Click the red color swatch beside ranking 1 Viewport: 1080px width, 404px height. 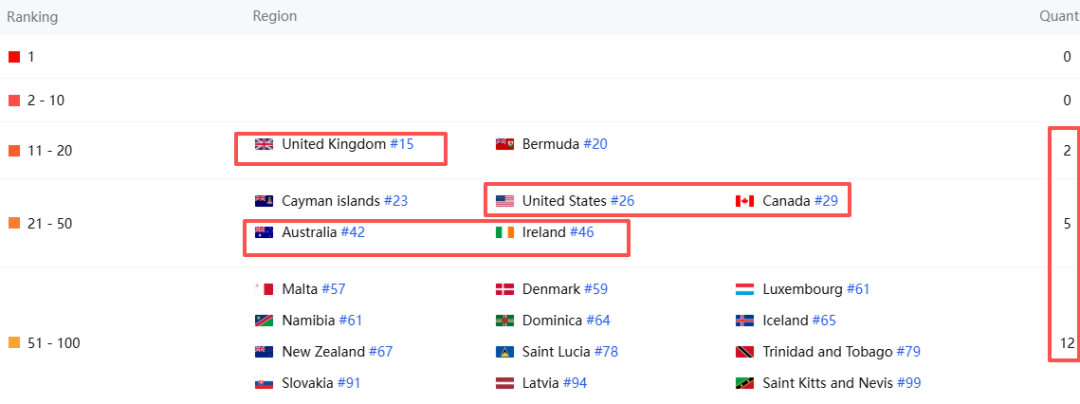pyautogui.click(x=14, y=57)
